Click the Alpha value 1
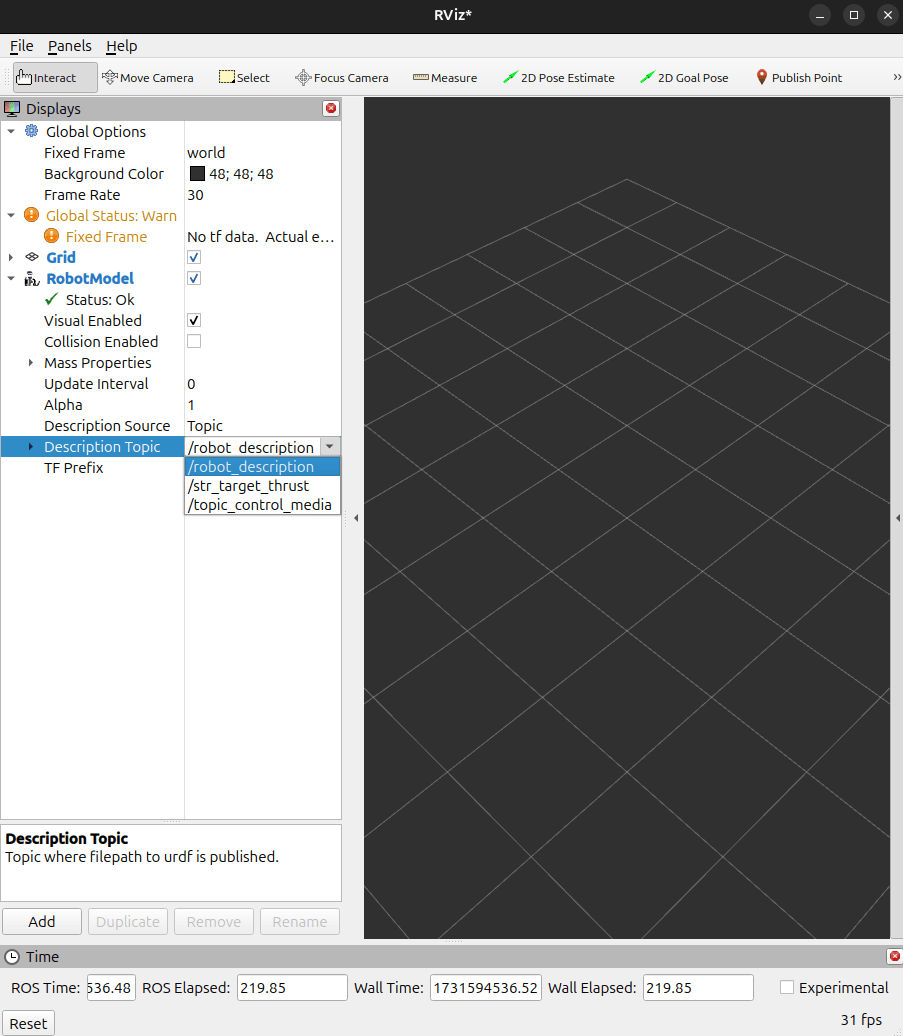Image resolution: width=903 pixels, height=1036 pixels. (x=191, y=405)
